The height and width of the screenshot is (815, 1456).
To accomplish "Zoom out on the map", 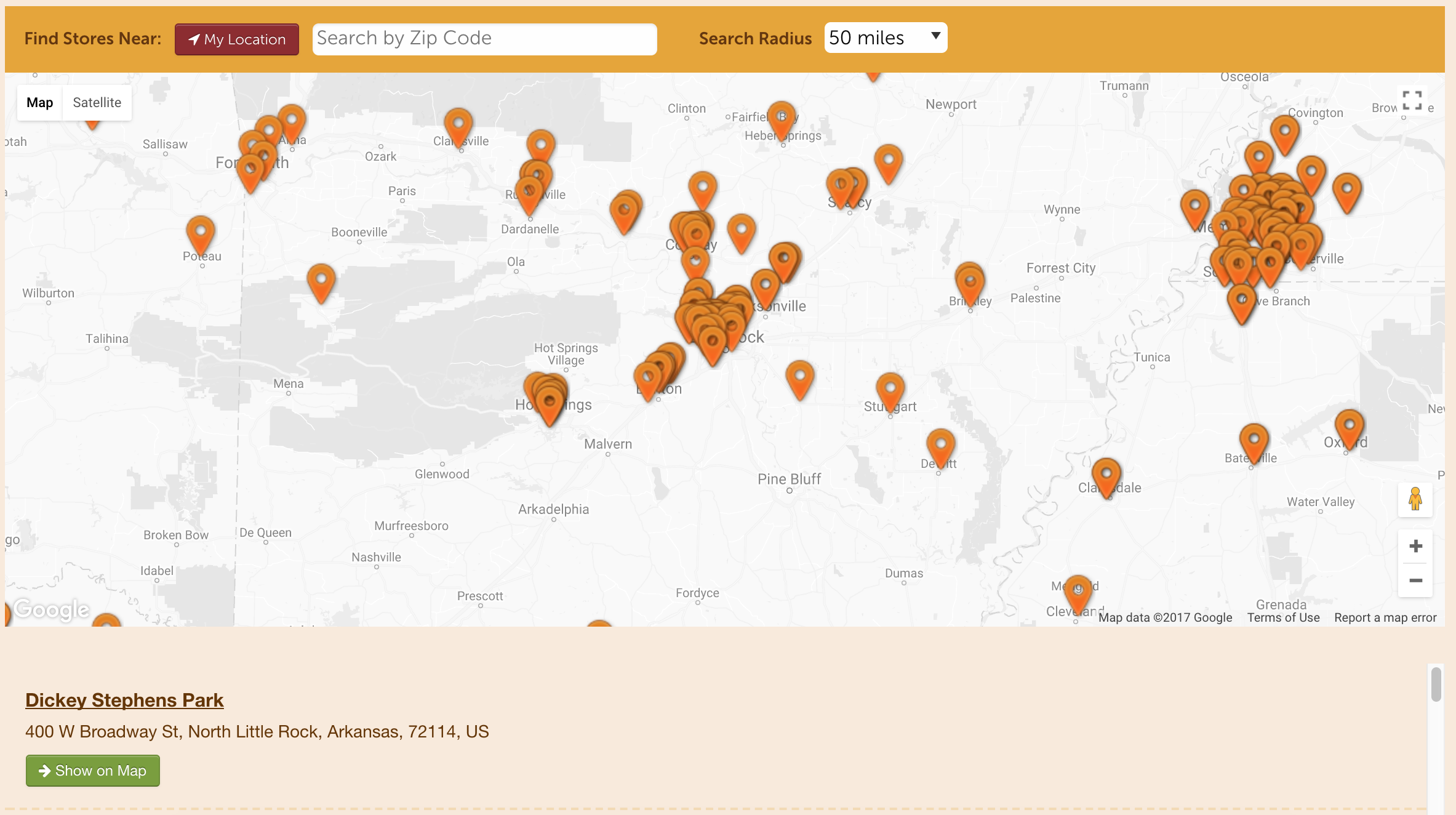I will [1415, 580].
